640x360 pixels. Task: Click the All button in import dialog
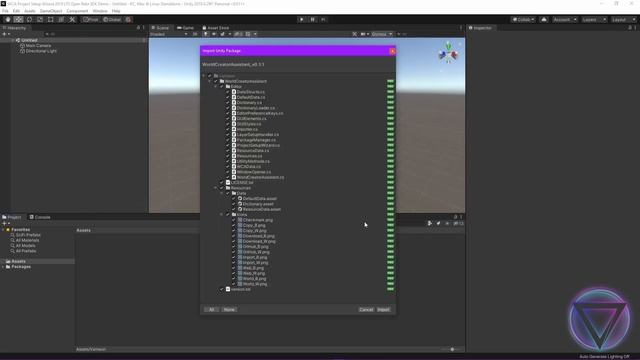pyautogui.click(x=211, y=309)
